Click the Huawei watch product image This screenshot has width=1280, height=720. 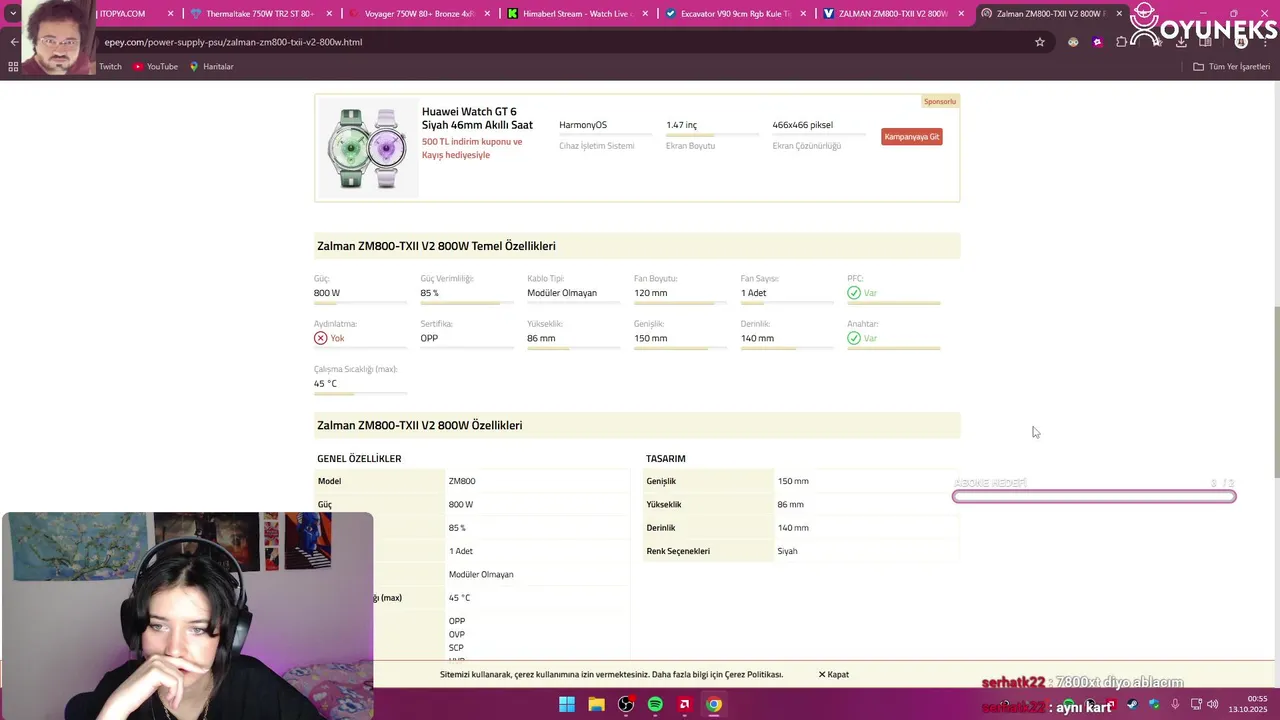coord(367,148)
